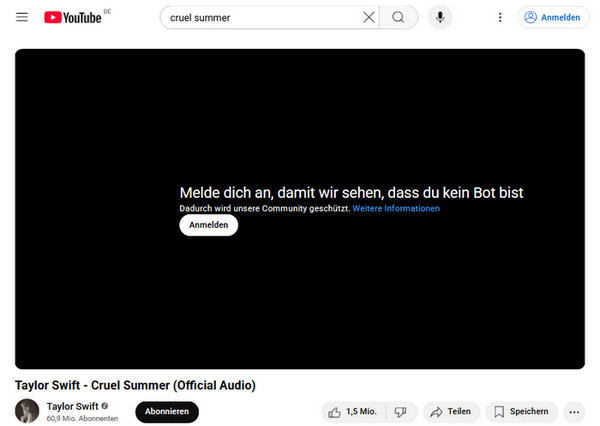Open the Taylor Swift channel name link
Screen dimensions: 600x426
pyautogui.click(x=73, y=406)
